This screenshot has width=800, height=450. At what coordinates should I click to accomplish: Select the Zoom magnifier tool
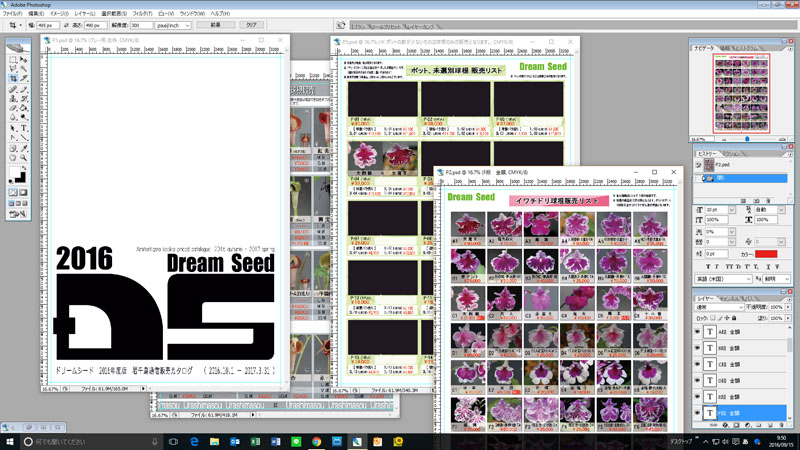coord(23,158)
